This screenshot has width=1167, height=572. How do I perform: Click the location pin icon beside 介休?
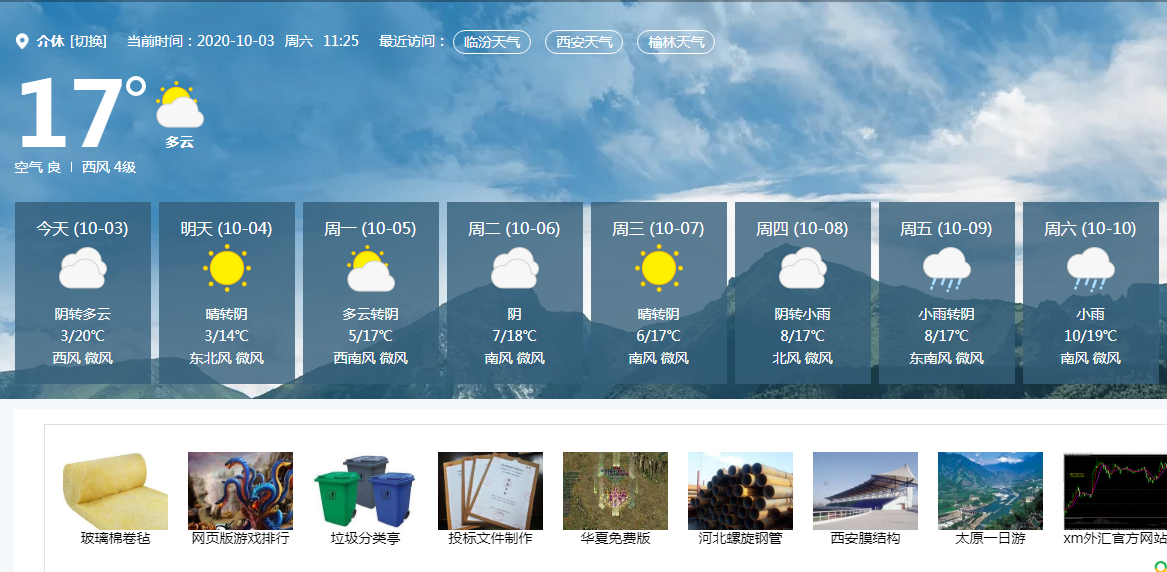tap(22, 42)
